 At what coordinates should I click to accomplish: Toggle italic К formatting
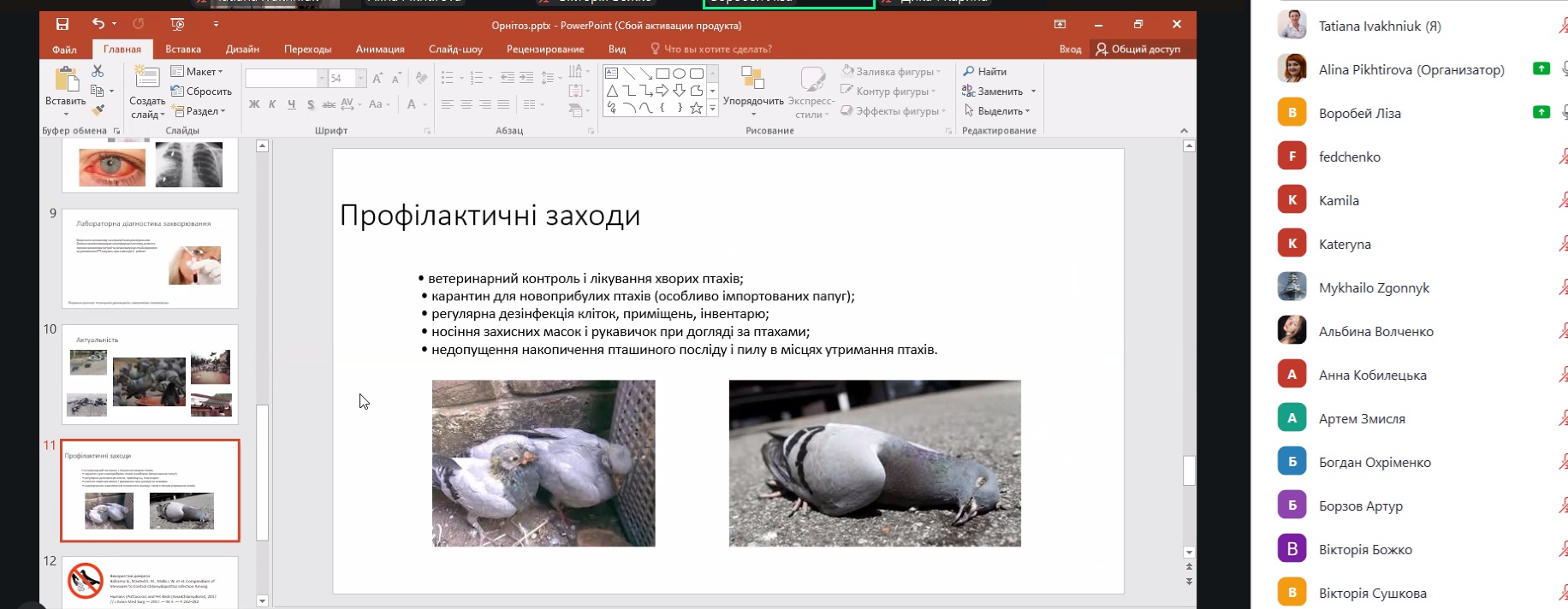272,104
